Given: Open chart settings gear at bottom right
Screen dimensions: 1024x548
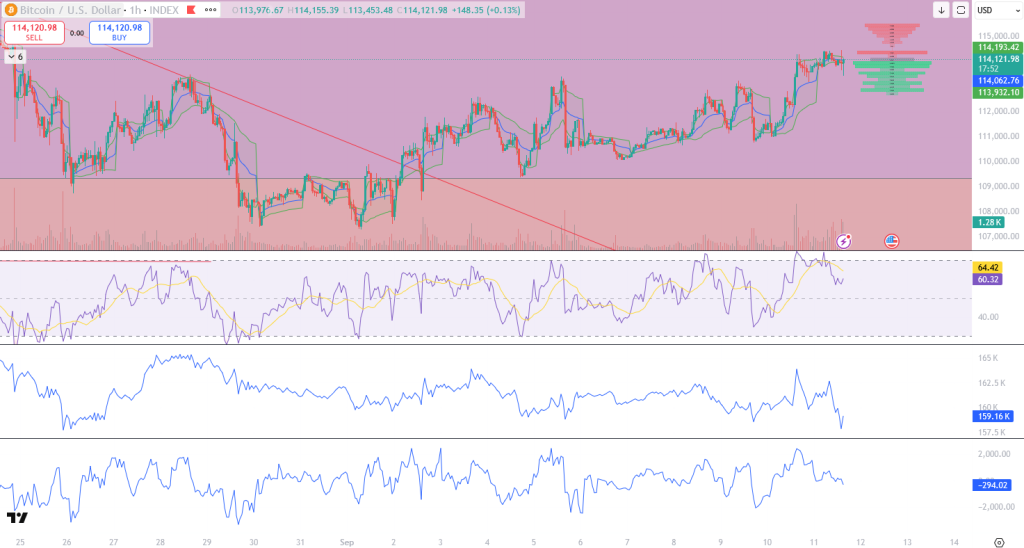Looking at the screenshot, I should [x=999, y=542].
